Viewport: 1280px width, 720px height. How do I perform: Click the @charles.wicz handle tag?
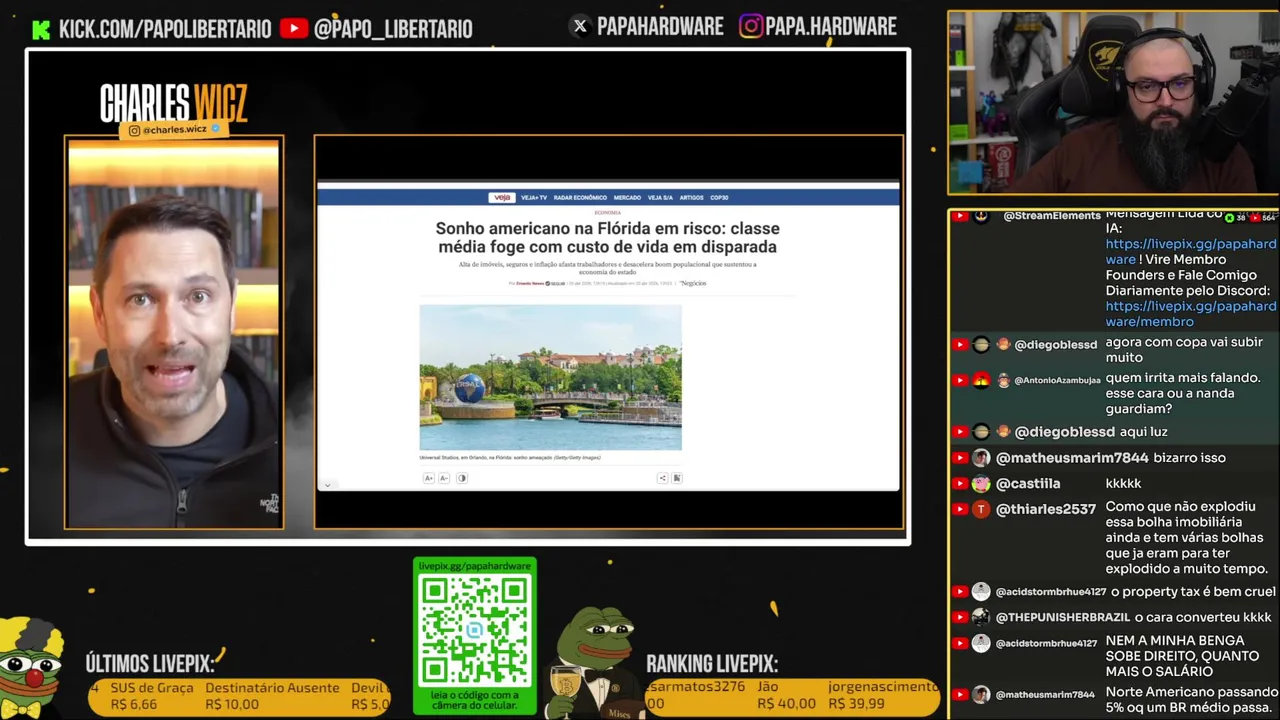point(174,130)
